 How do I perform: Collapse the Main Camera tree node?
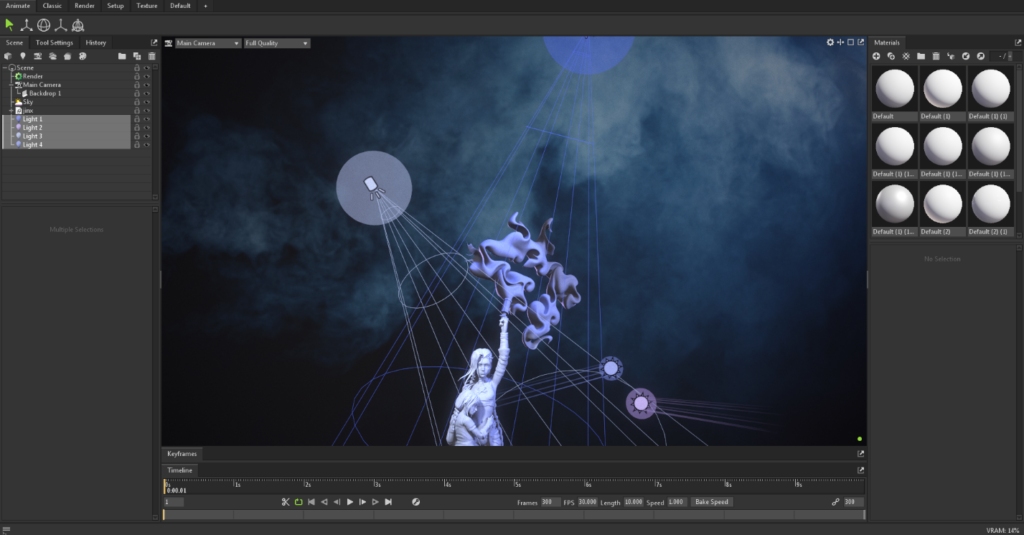pyautogui.click(x=12, y=85)
